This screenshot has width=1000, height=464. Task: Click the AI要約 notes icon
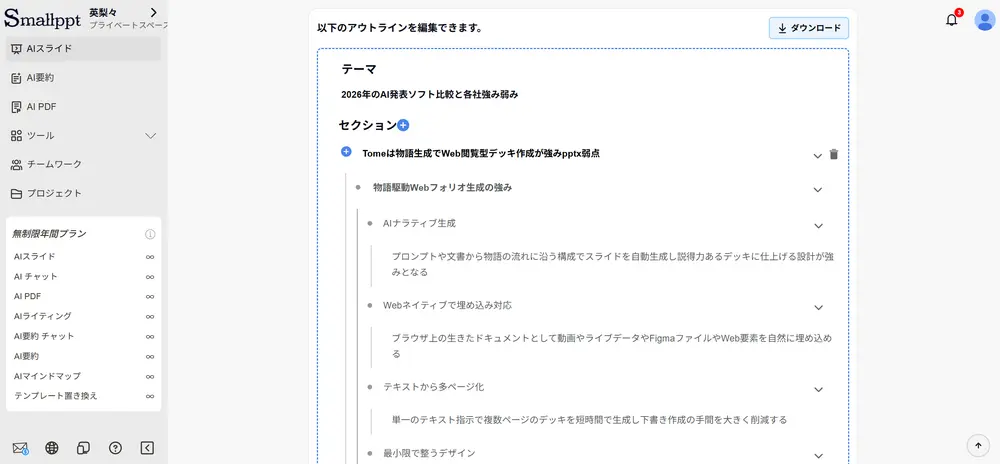tap(17, 78)
